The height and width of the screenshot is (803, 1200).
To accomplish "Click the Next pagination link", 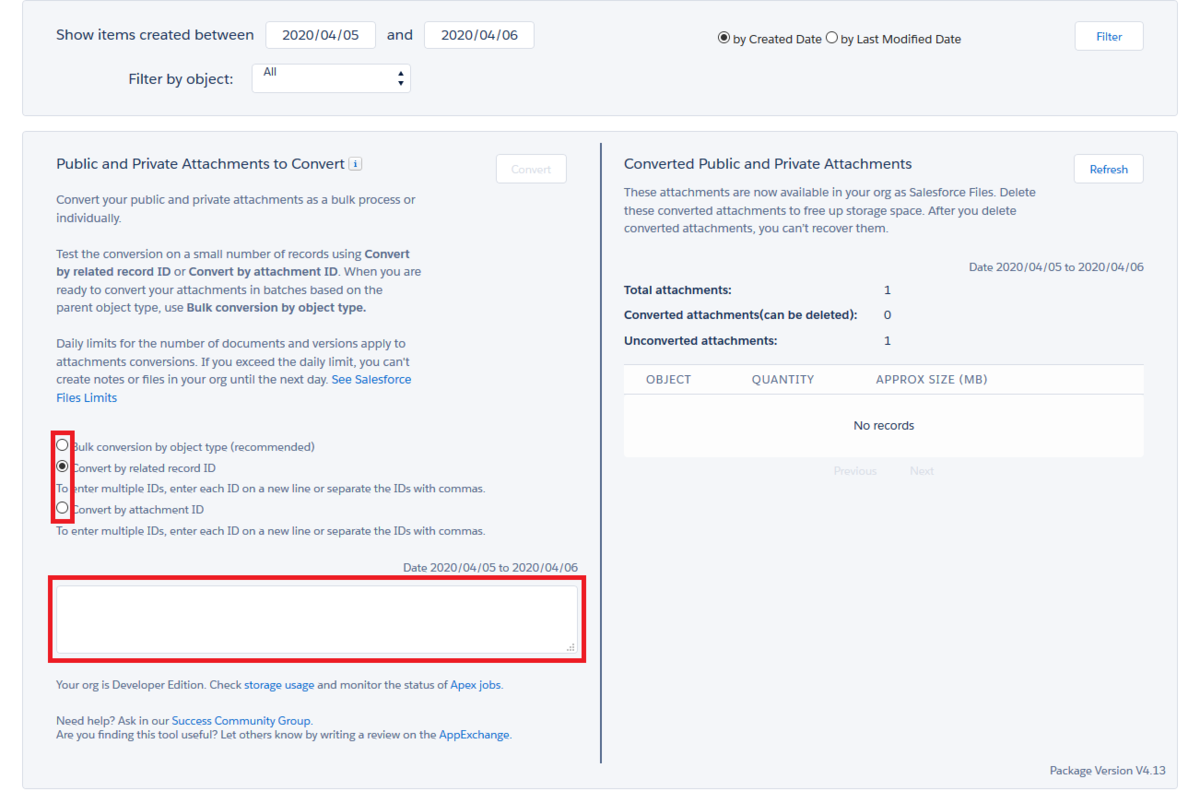I will pyautogui.click(x=922, y=471).
